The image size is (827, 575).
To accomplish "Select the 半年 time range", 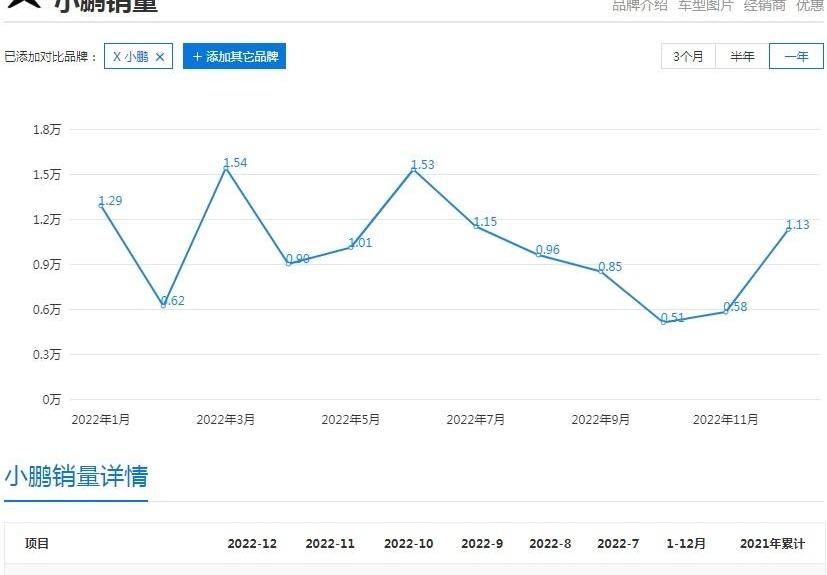I will point(742,56).
